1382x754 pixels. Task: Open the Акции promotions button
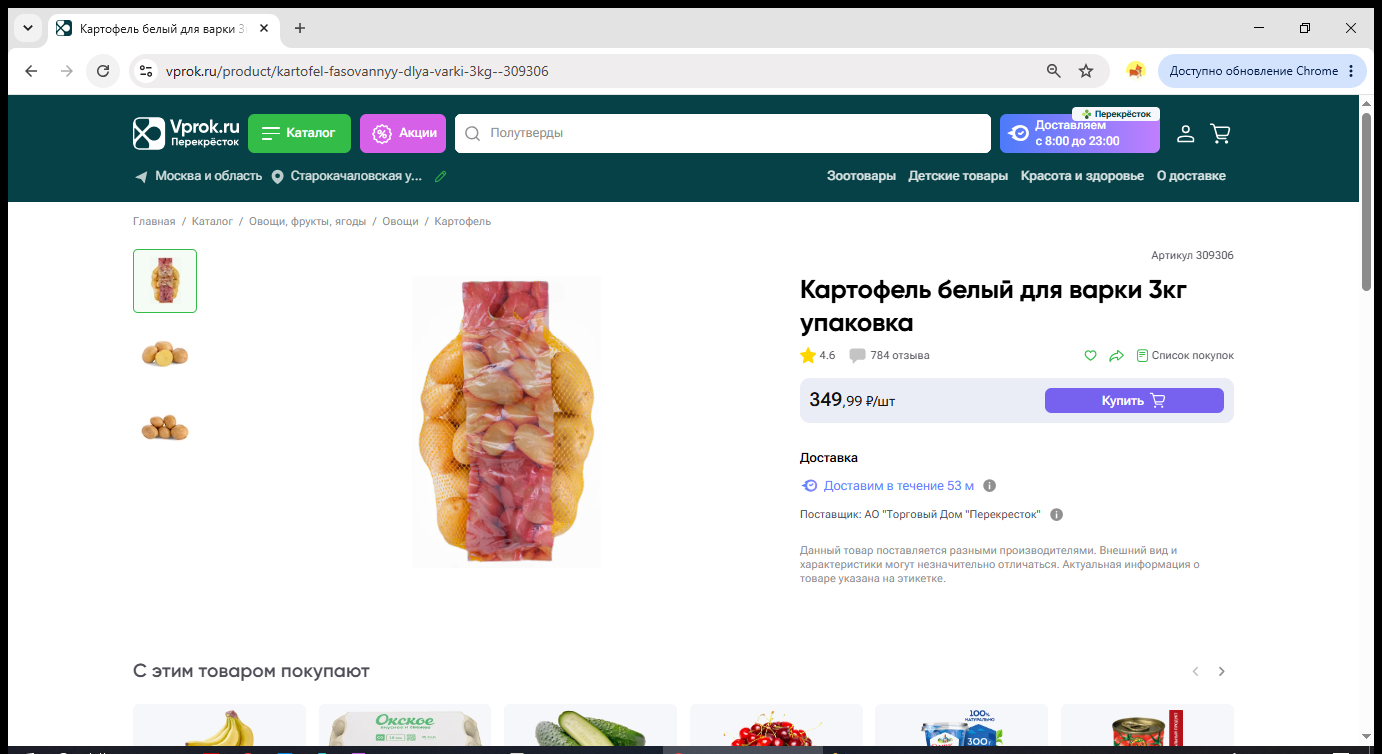pos(403,133)
